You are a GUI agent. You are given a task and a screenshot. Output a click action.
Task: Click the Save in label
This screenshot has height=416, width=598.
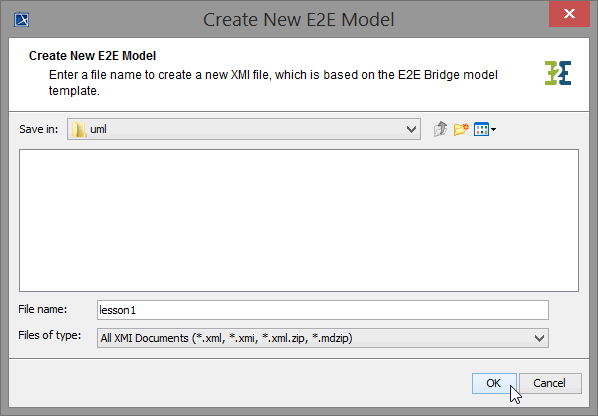point(39,129)
